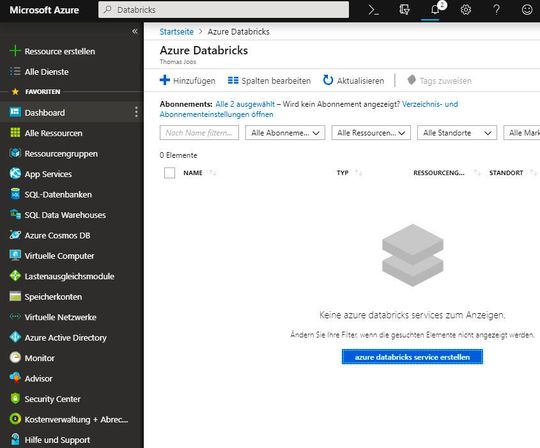Open the notifications bell
The height and width of the screenshot is (448, 540).
tap(435, 10)
